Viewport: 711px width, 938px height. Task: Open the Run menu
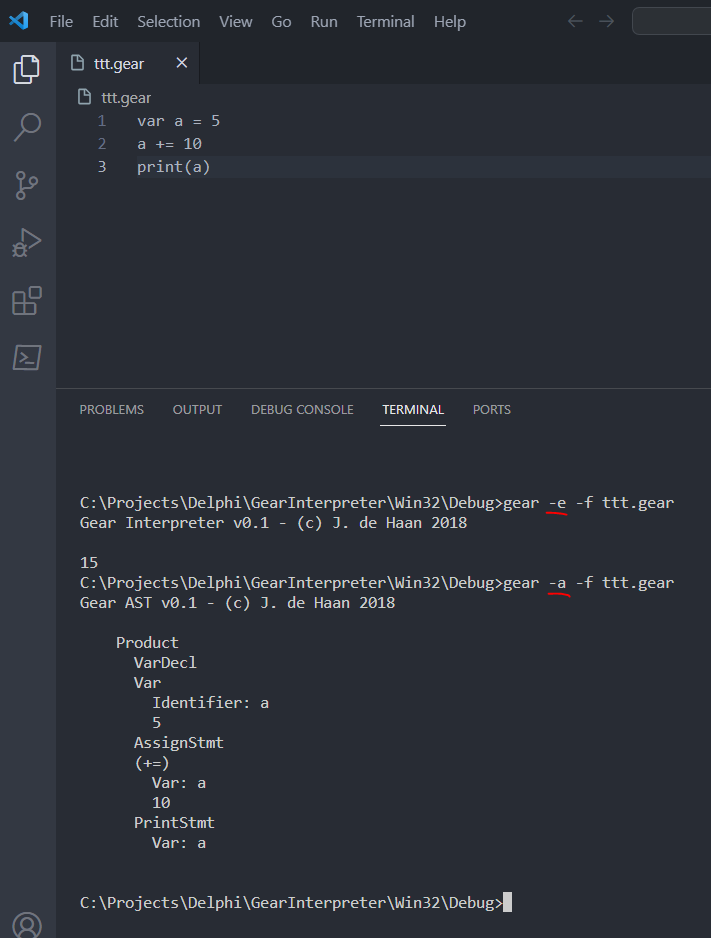324,22
